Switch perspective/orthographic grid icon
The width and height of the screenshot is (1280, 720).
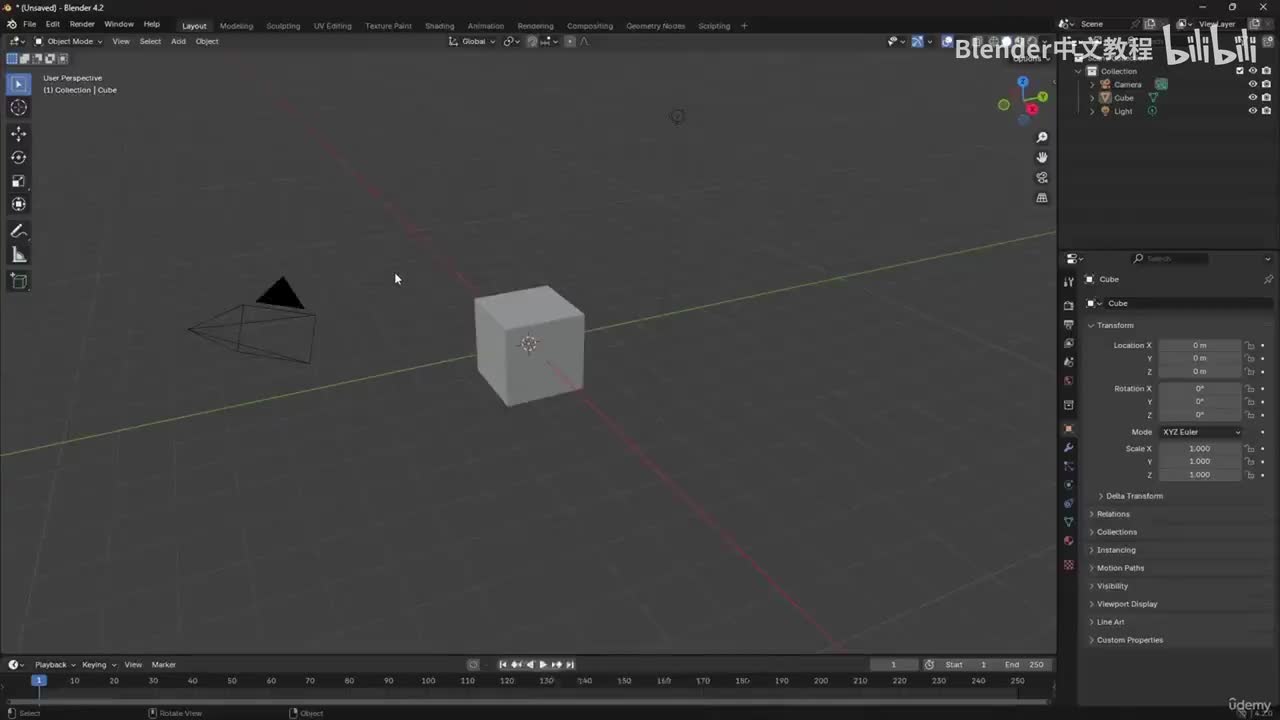(x=1042, y=198)
